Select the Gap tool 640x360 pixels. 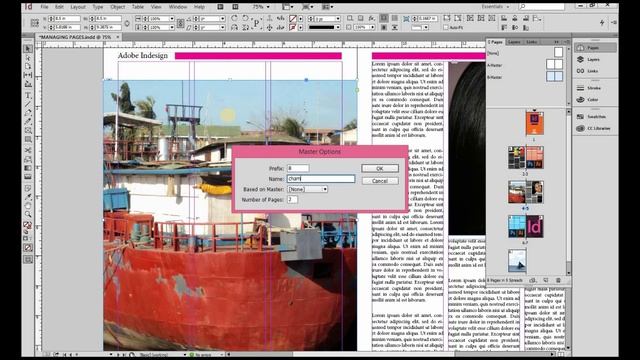point(28,76)
